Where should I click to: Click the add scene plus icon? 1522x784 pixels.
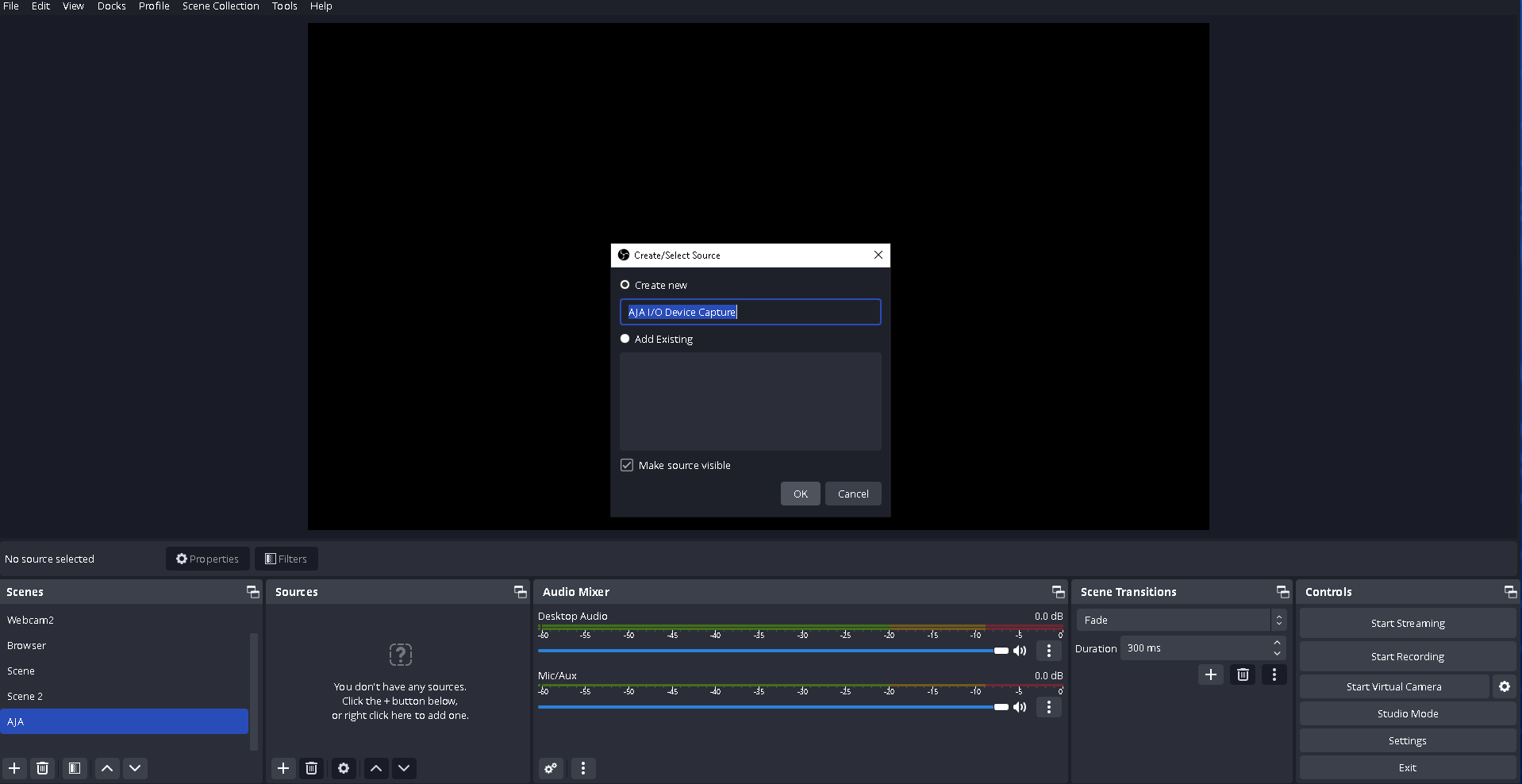14,768
